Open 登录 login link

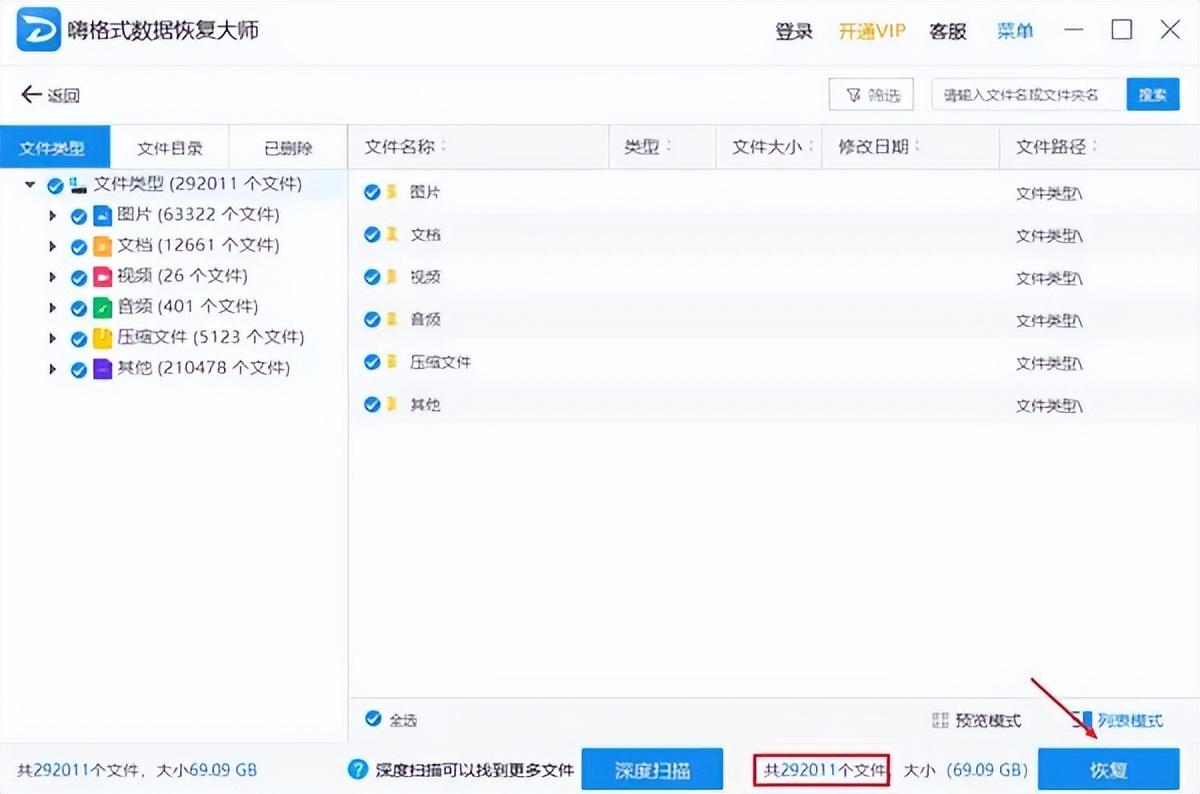point(794,31)
